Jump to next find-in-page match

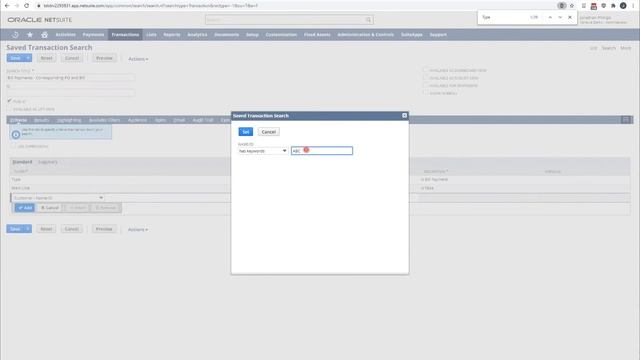click(x=560, y=17)
